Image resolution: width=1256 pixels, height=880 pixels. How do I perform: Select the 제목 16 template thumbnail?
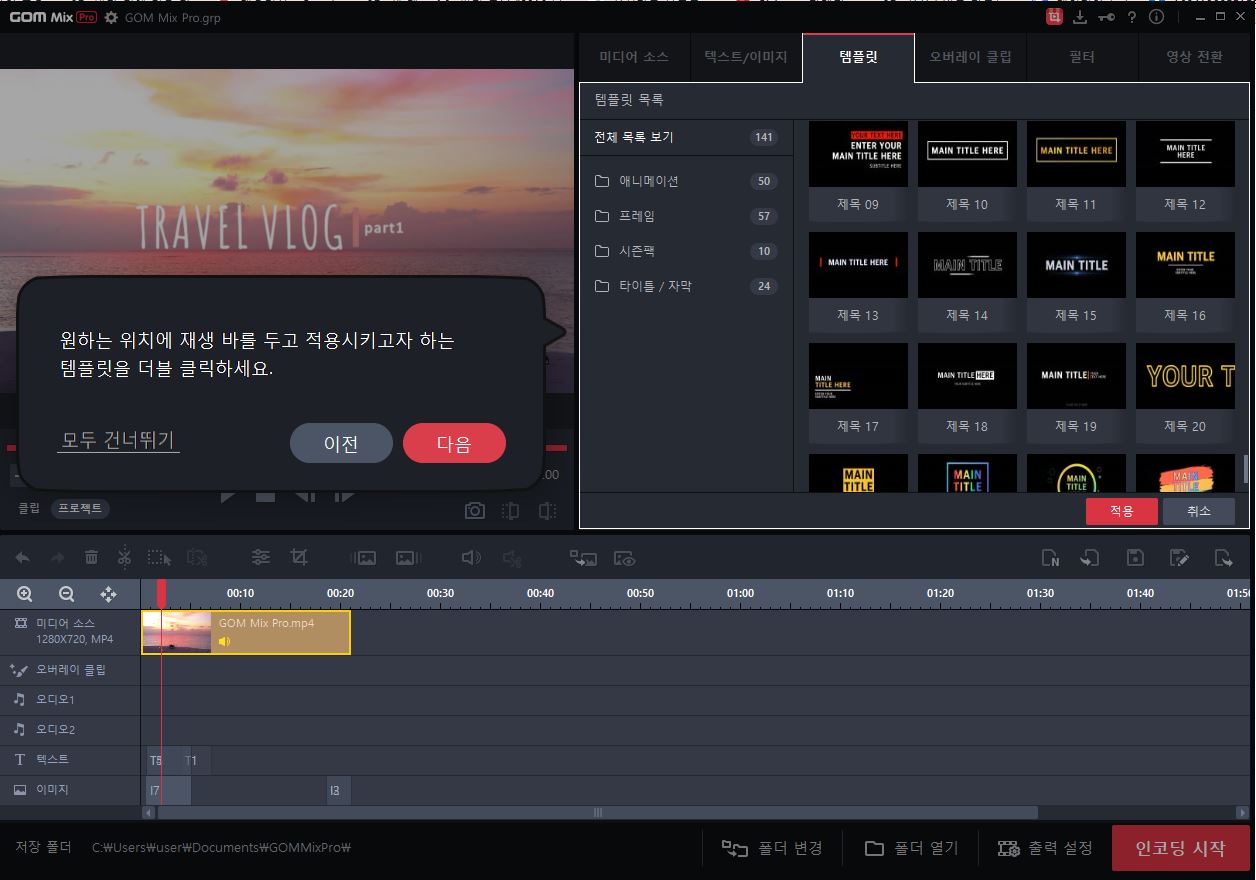(x=1185, y=265)
